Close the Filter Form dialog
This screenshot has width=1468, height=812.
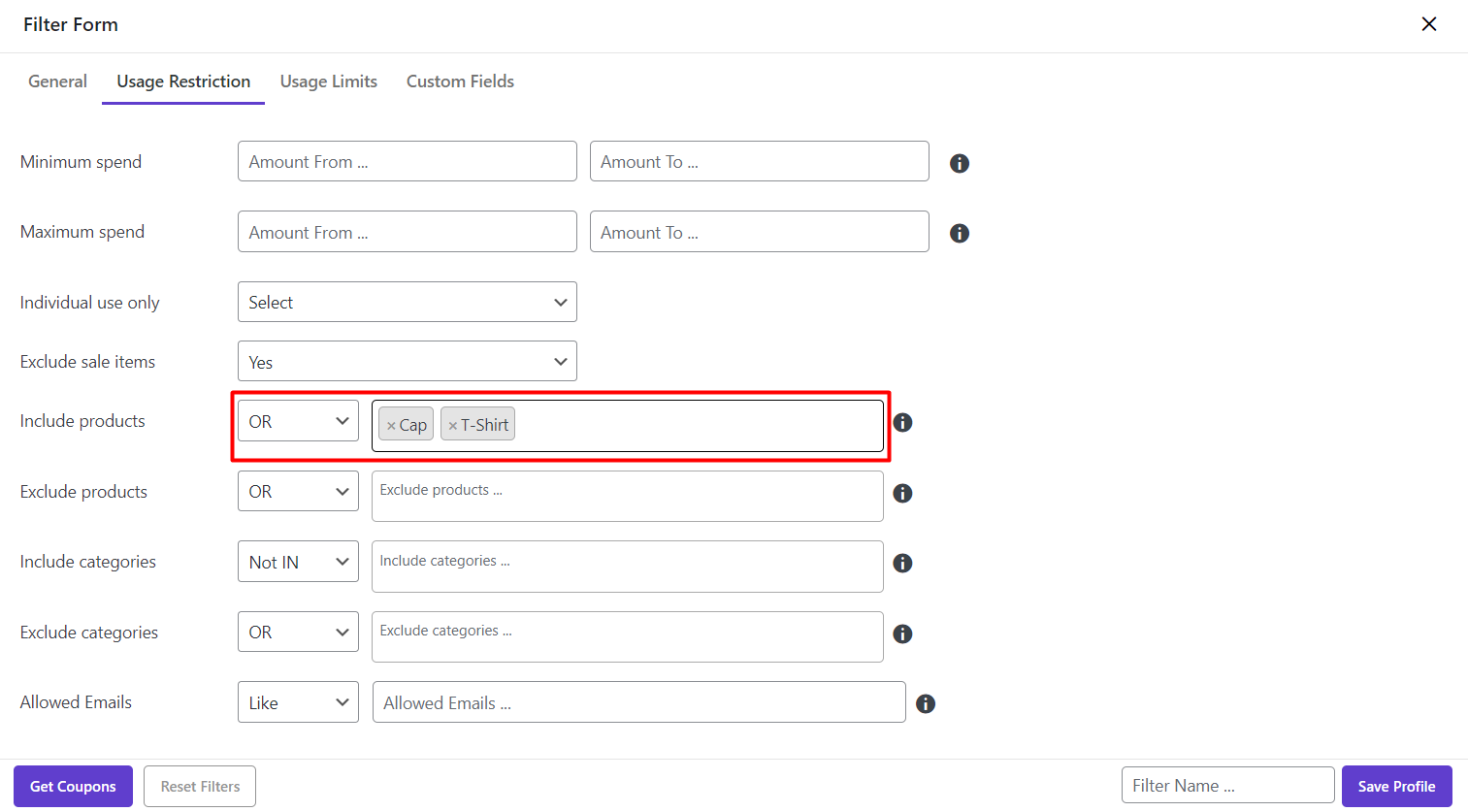click(1428, 24)
